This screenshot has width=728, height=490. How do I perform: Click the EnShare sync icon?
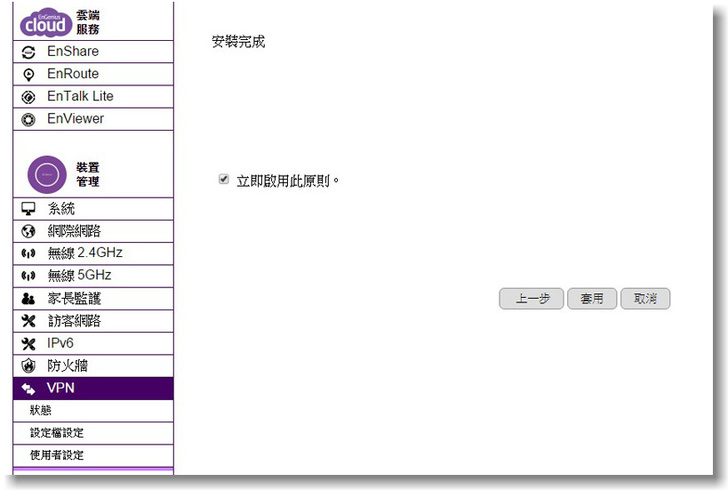click(x=28, y=52)
